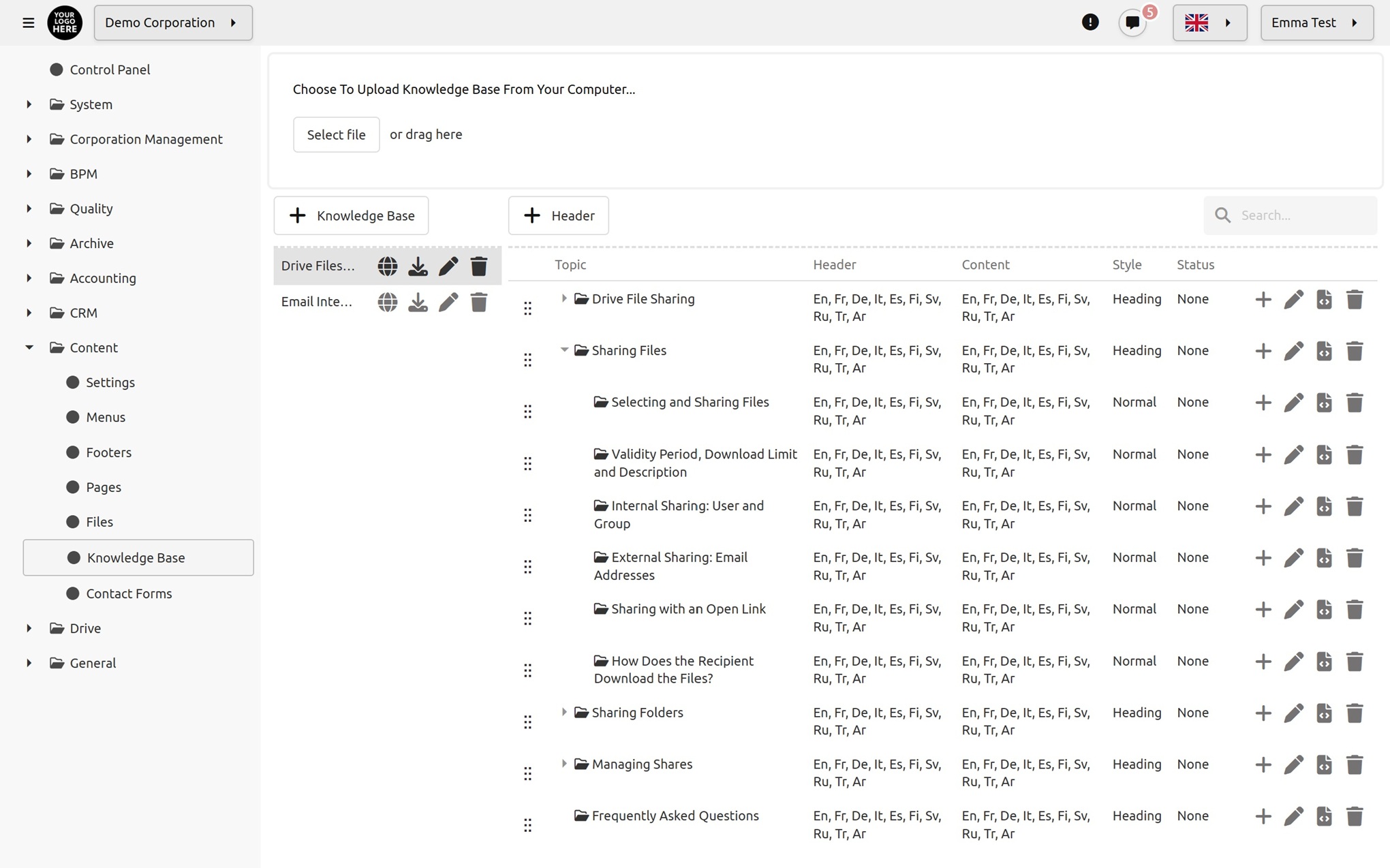Delete the Email Inte… knowledge base

pyautogui.click(x=479, y=302)
